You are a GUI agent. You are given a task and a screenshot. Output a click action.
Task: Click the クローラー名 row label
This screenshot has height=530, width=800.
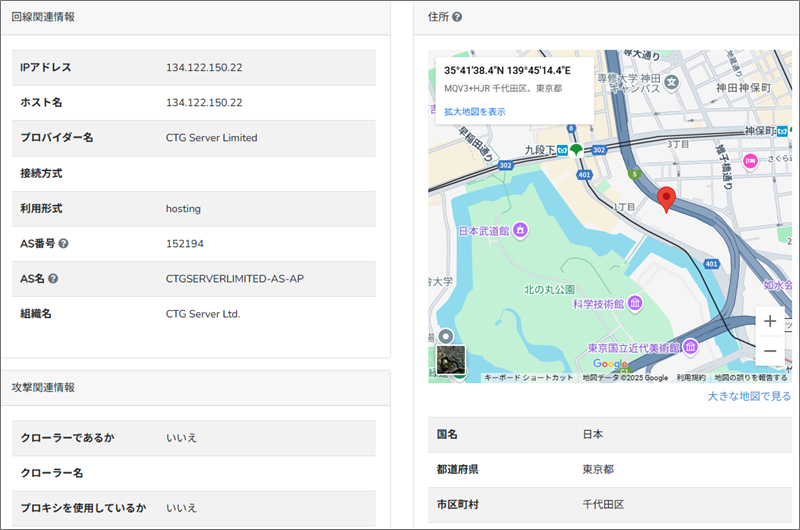click(x=52, y=473)
